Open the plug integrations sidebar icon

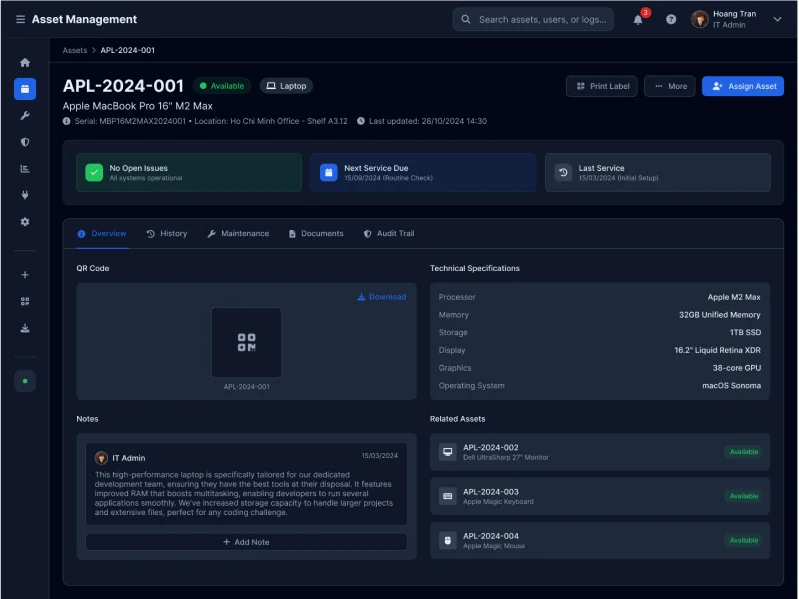point(25,195)
